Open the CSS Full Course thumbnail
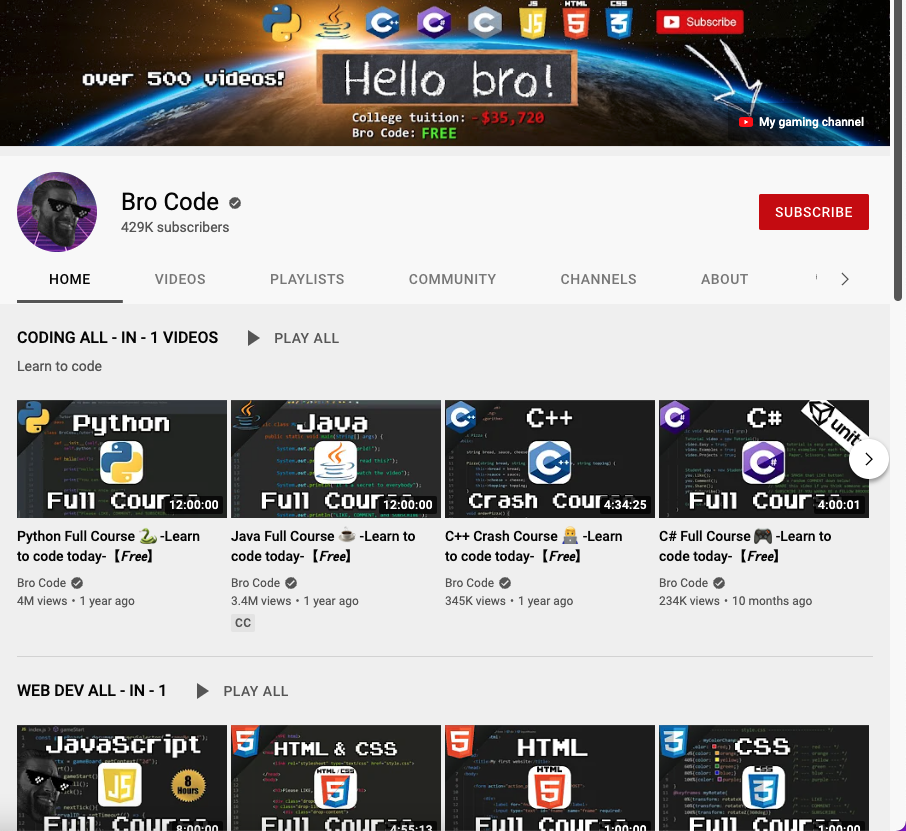 pos(764,778)
